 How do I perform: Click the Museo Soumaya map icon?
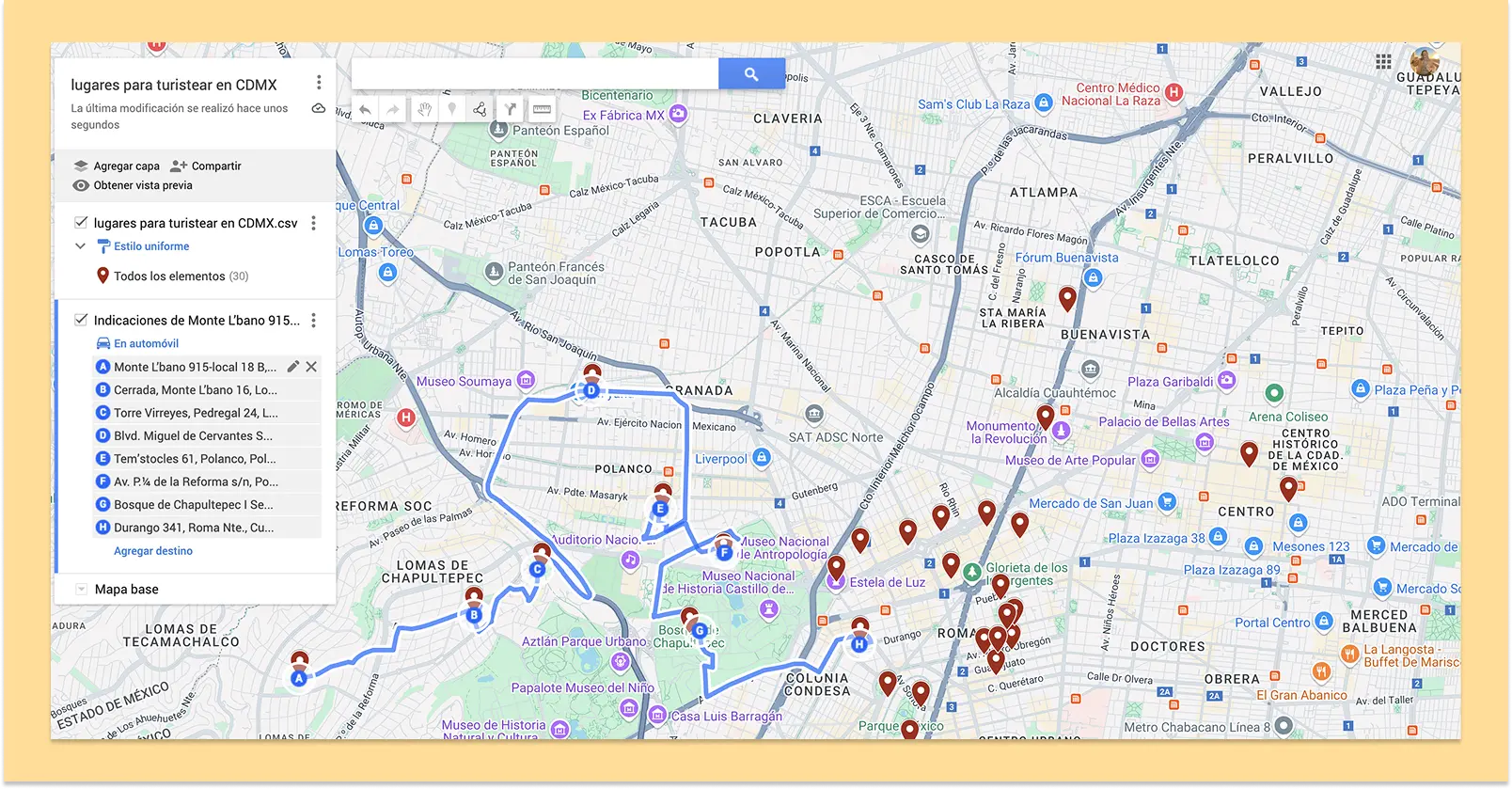(x=526, y=381)
